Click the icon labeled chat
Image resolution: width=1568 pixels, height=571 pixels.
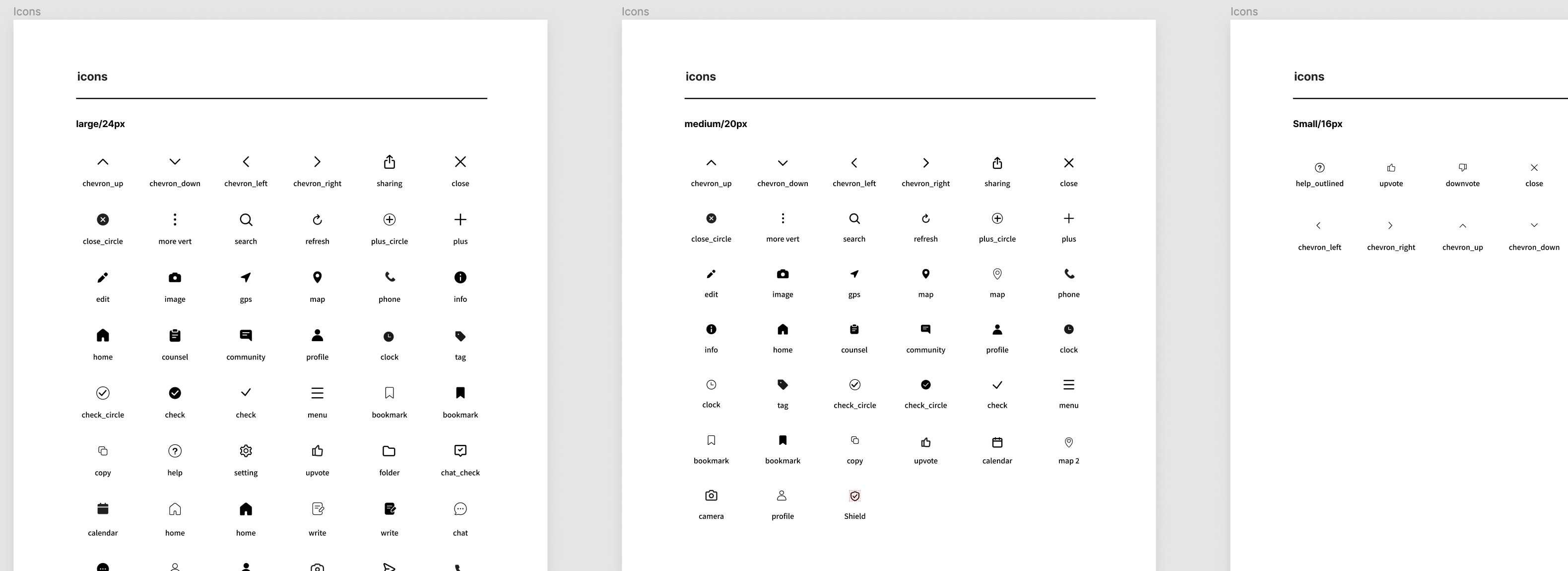[x=460, y=509]
